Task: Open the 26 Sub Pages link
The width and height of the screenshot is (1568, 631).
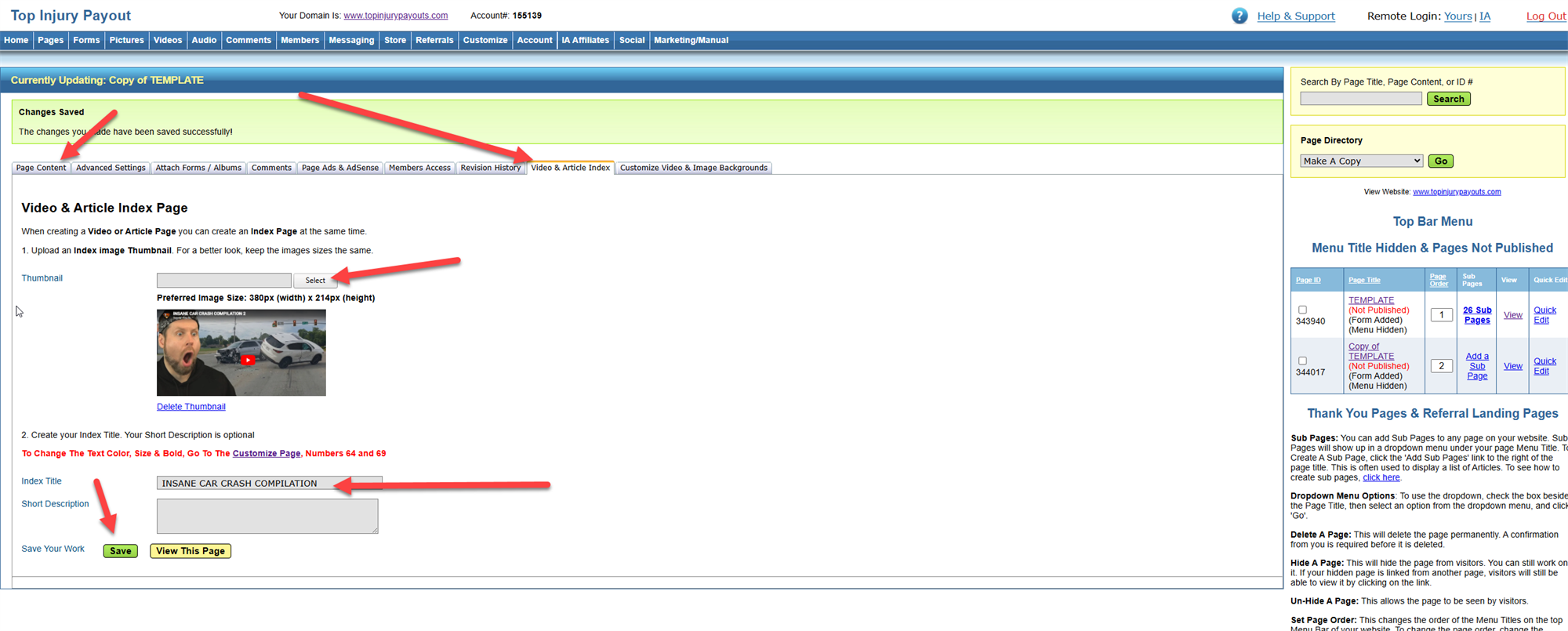Action: tap(1477, 315)
